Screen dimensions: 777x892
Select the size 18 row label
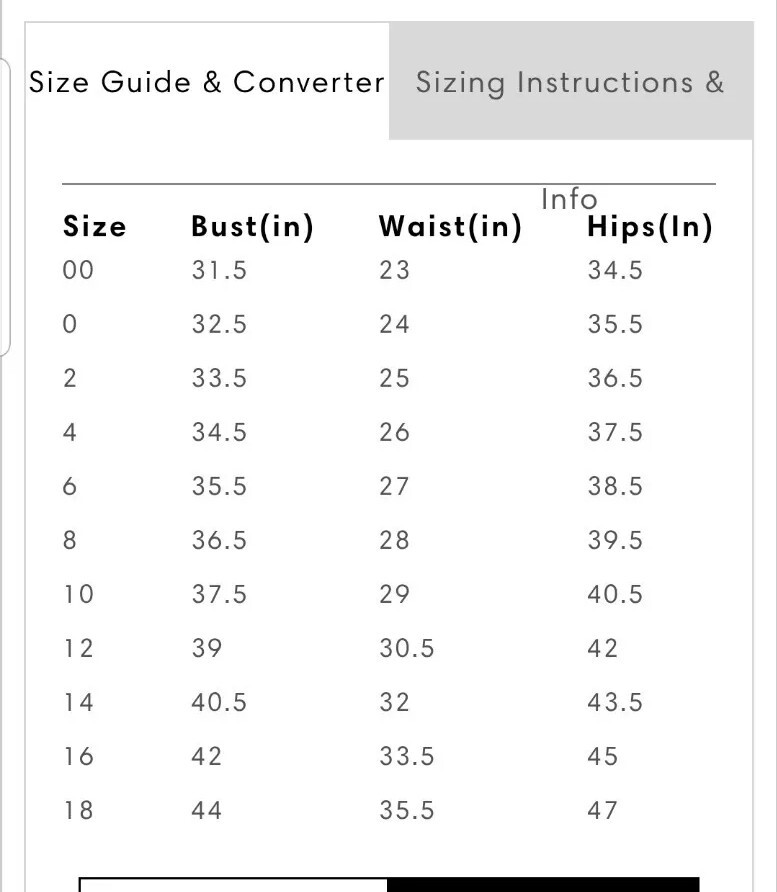tap(78, 810)
